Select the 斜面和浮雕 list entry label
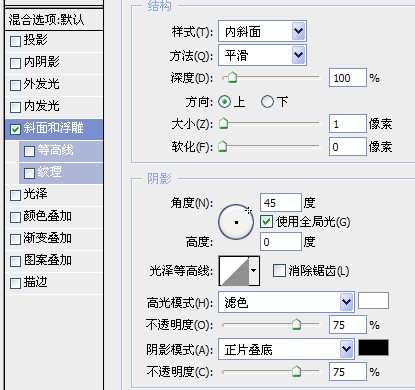 pyautogui.click(x=53, y=128)
